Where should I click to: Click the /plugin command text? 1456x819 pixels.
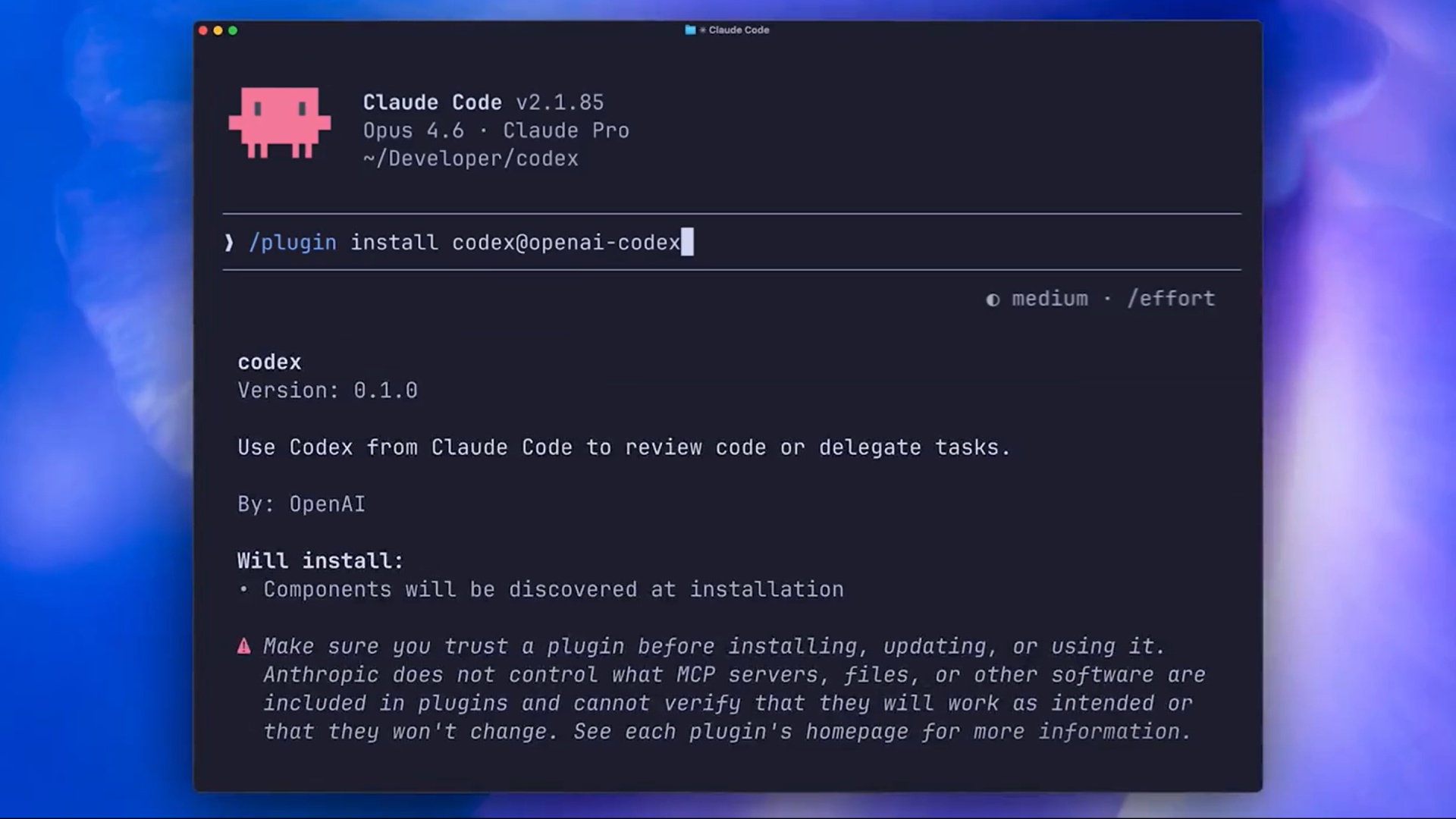pos(293,243)
